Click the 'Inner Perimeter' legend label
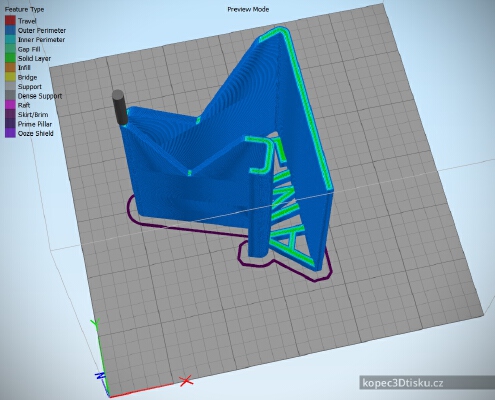 pyautogui.click(x=41, y=40)
